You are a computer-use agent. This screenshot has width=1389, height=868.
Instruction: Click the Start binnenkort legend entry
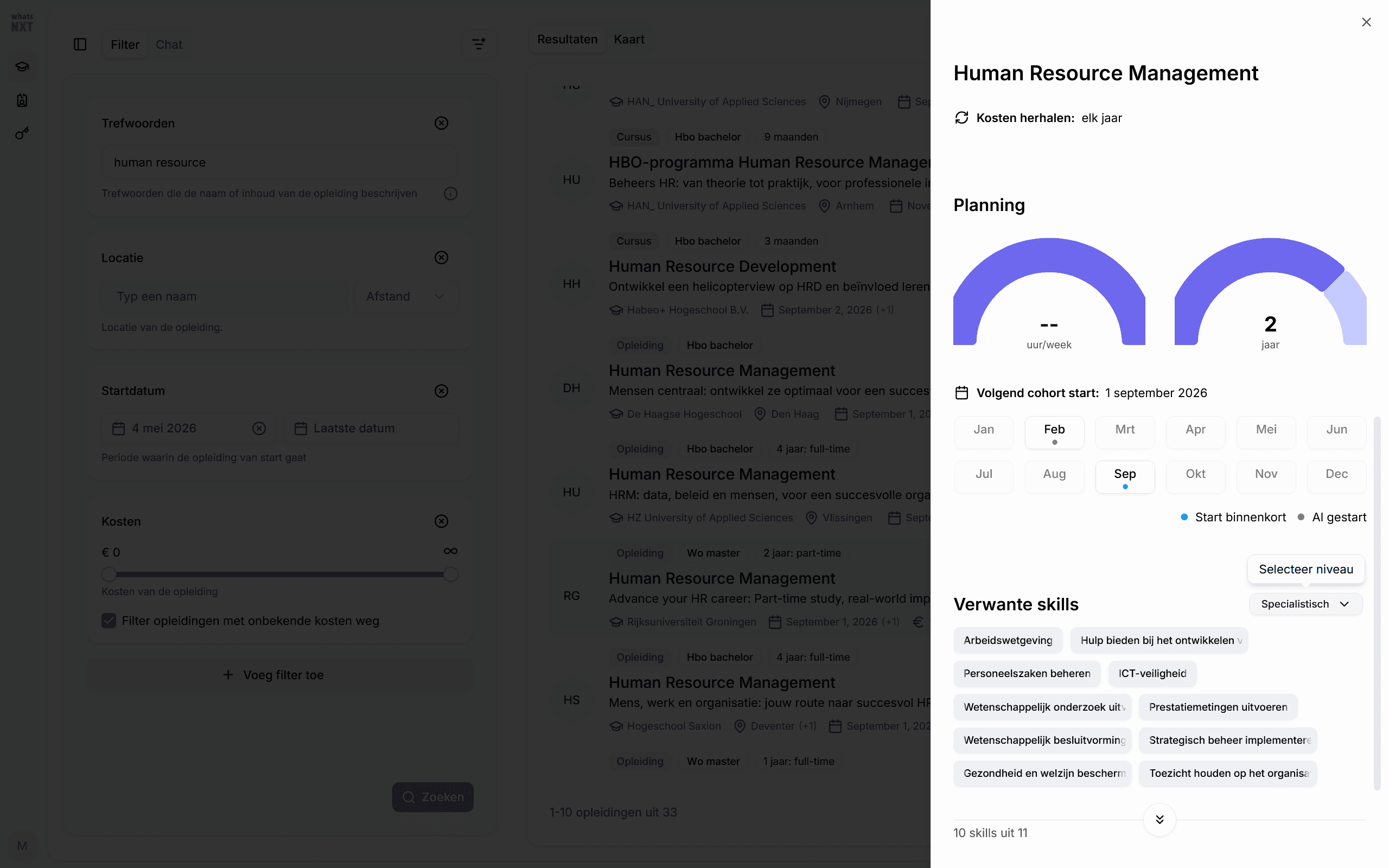(1233, 517)
